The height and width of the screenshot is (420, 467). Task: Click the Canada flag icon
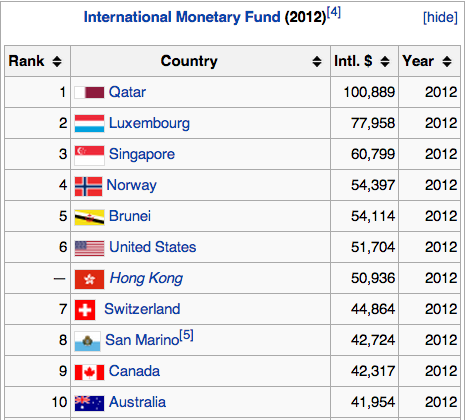(89, 372)
